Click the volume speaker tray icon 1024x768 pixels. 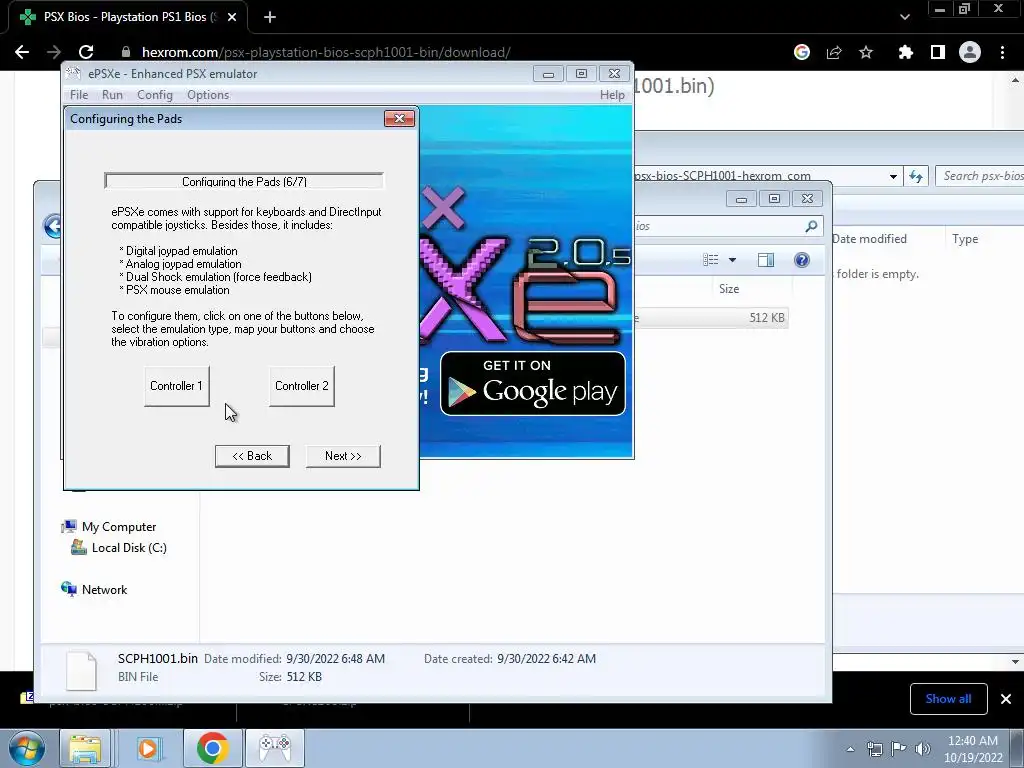tap(923, 749)
